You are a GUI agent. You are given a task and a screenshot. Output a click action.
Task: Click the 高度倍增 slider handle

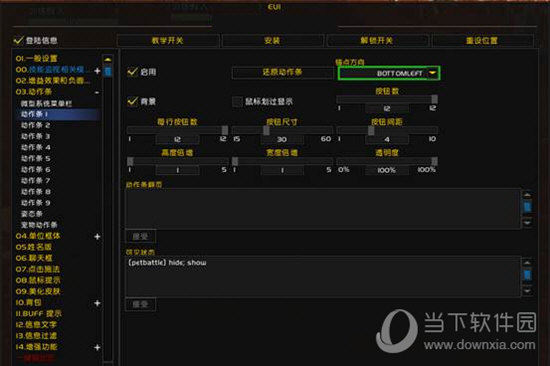130,161
